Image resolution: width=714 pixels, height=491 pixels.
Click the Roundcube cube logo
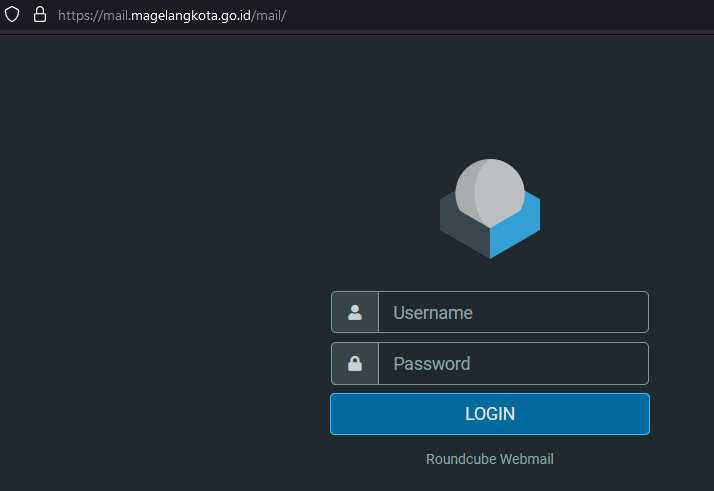tap(490, 209)
